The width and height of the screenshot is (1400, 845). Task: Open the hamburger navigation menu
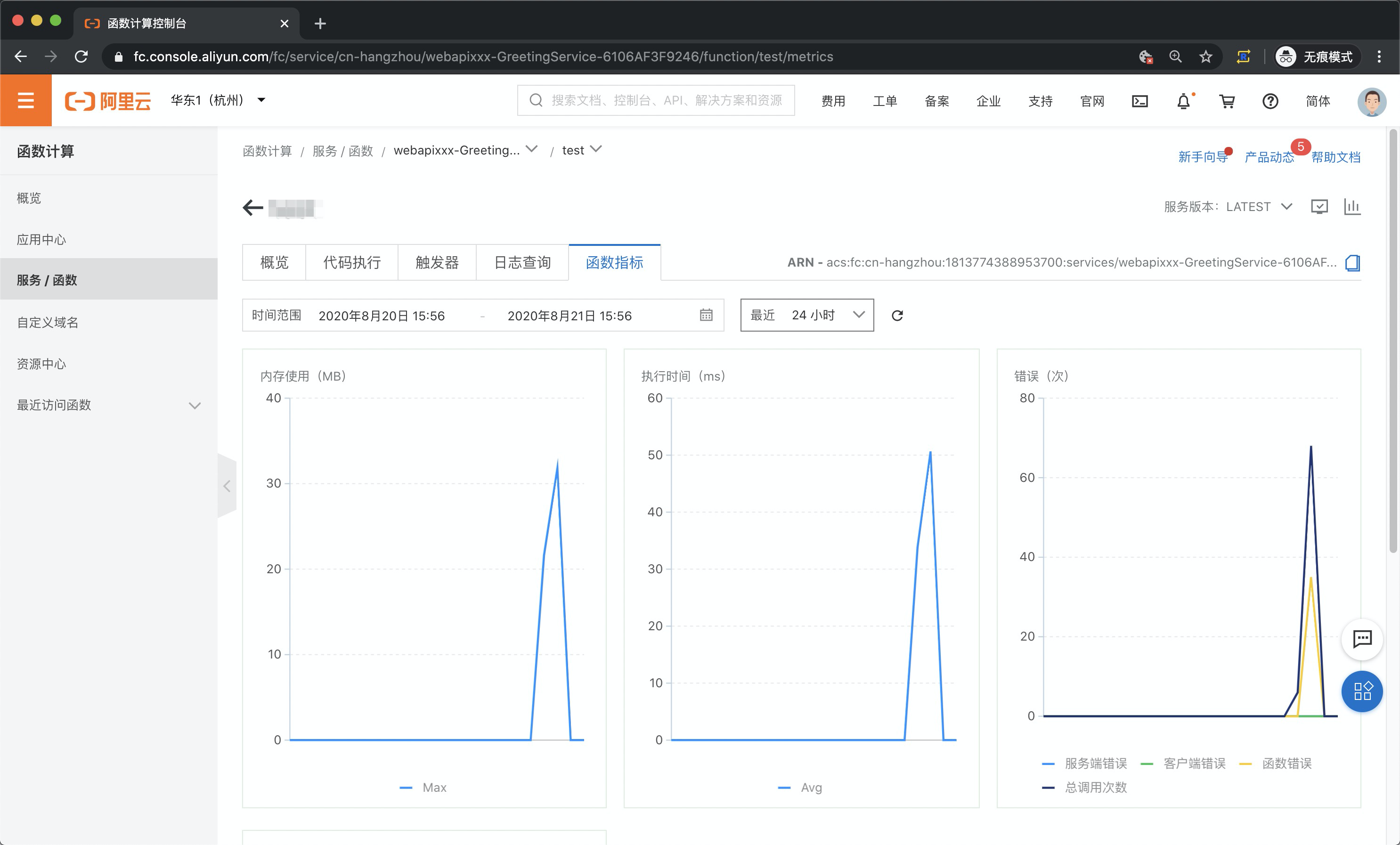(25, 101)
